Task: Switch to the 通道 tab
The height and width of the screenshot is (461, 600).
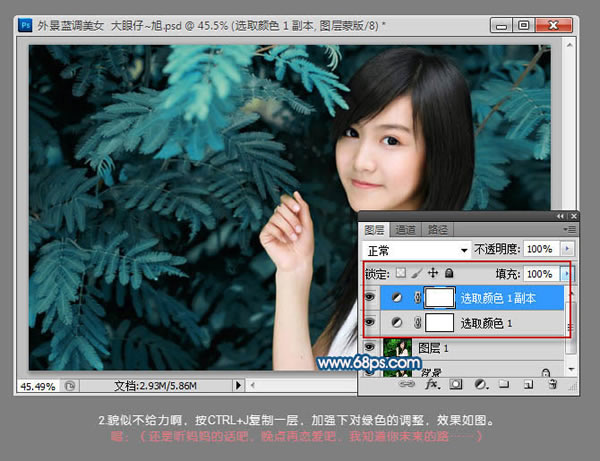Action: coord(405,228)
